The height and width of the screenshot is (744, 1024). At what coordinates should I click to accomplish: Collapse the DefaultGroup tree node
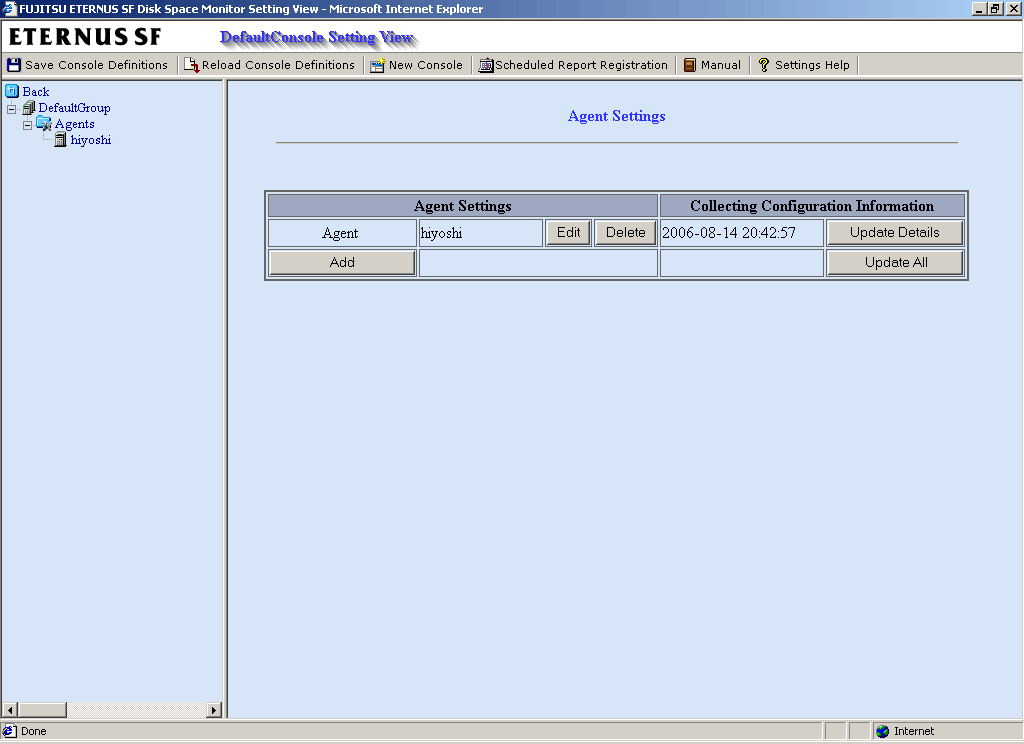[x=11, y=109]
